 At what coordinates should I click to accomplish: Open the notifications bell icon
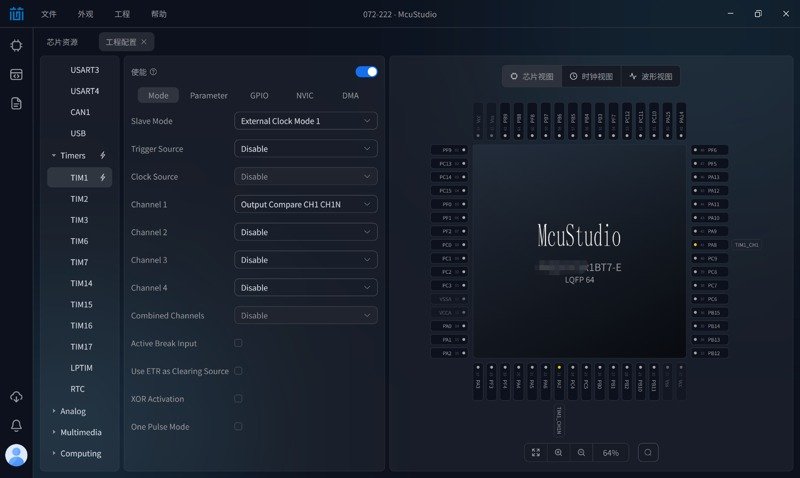pos(16,426)
